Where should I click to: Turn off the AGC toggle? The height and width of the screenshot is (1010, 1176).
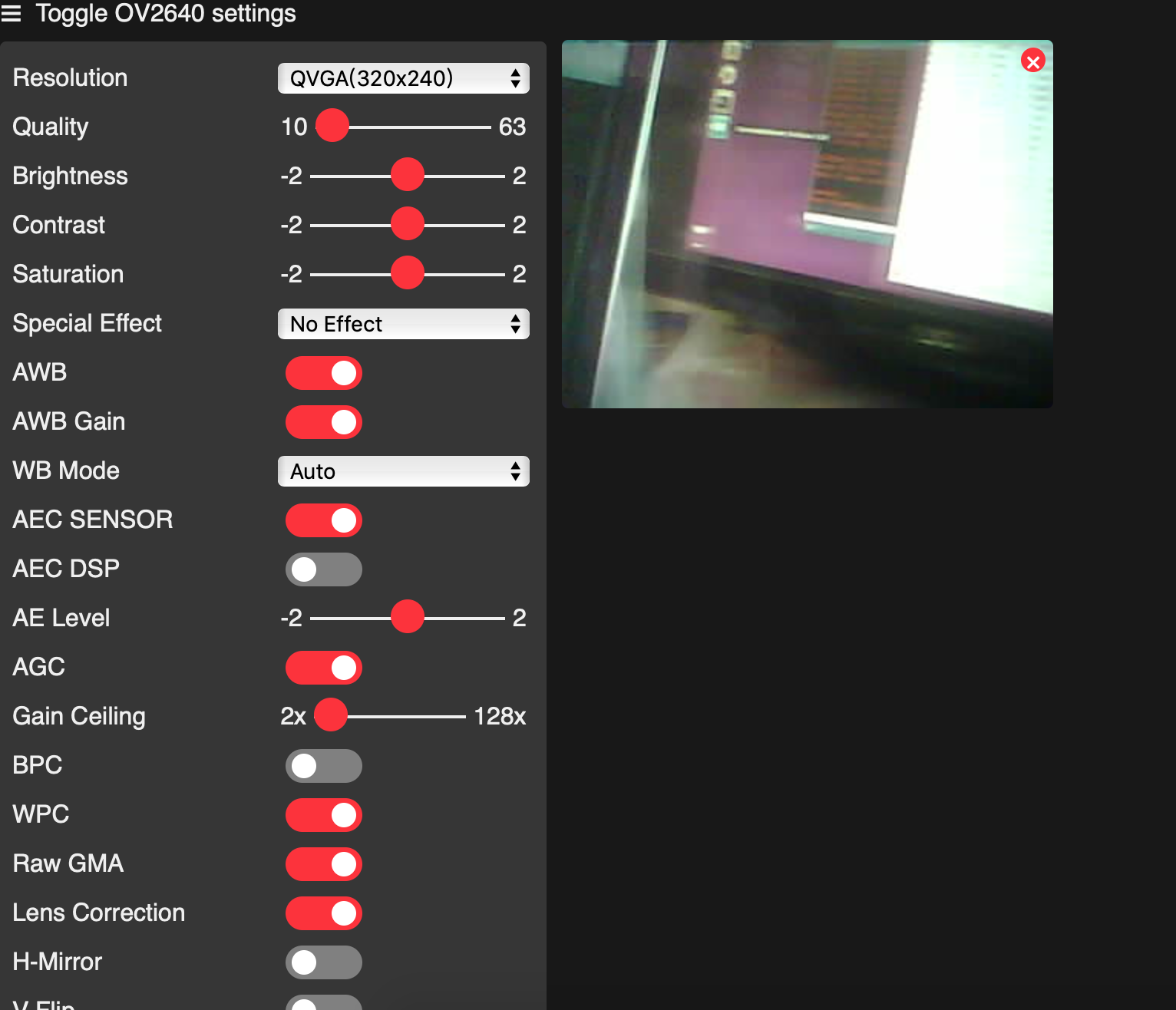coord(324,668)
